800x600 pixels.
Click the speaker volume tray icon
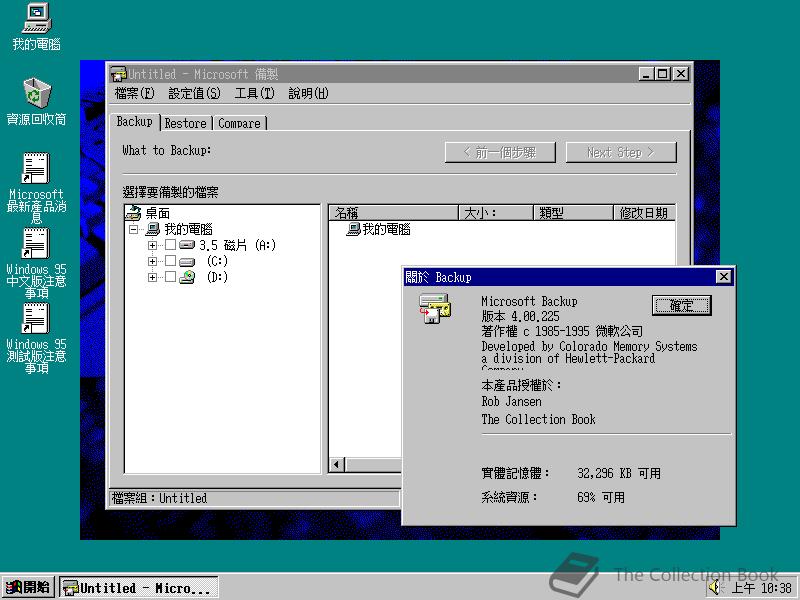[714, 588]
